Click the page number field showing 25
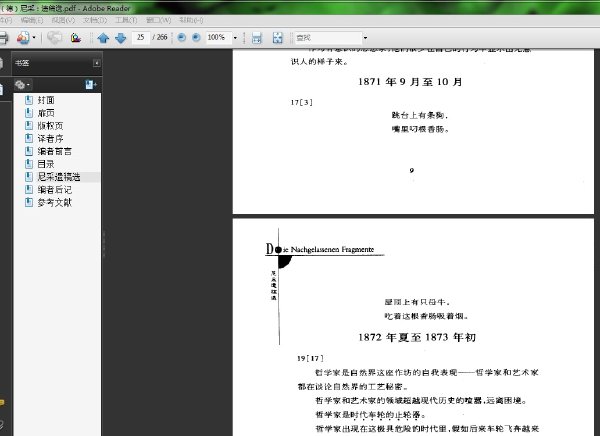Viewport: 600px width, 436px height. coord(140,37)
